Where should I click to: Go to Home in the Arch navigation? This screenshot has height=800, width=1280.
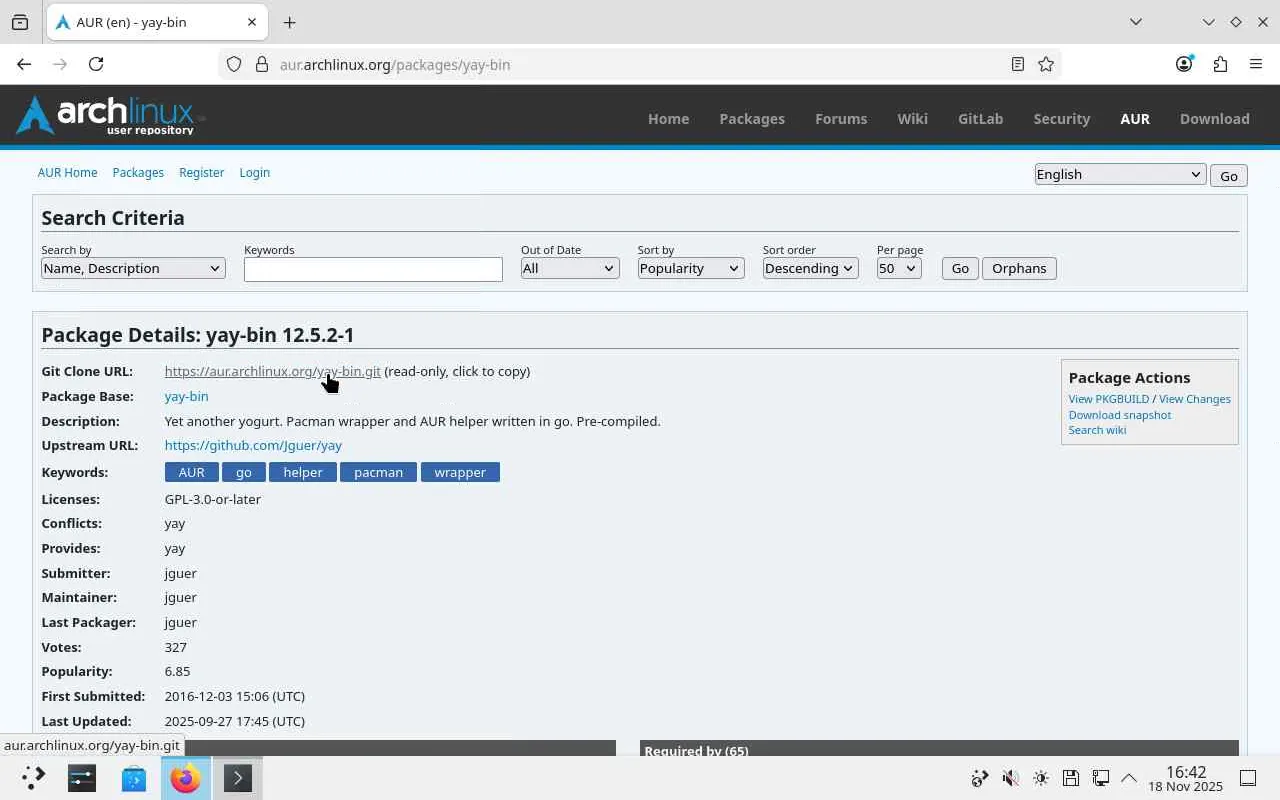[x=668, y=118]
